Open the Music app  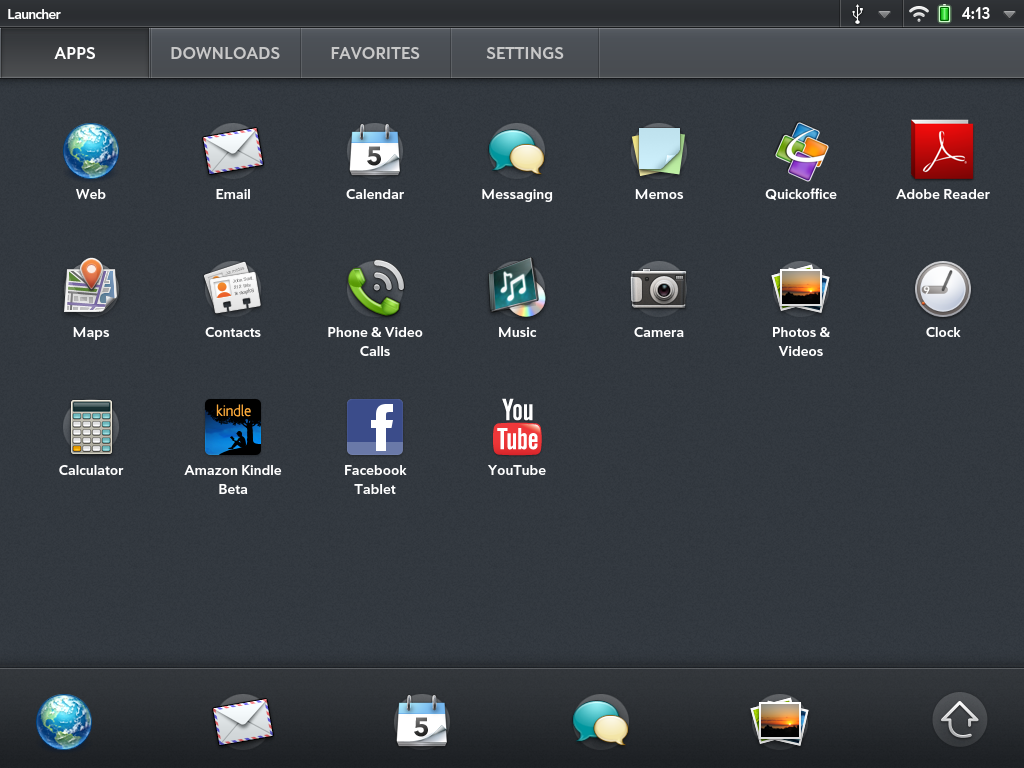517,289
